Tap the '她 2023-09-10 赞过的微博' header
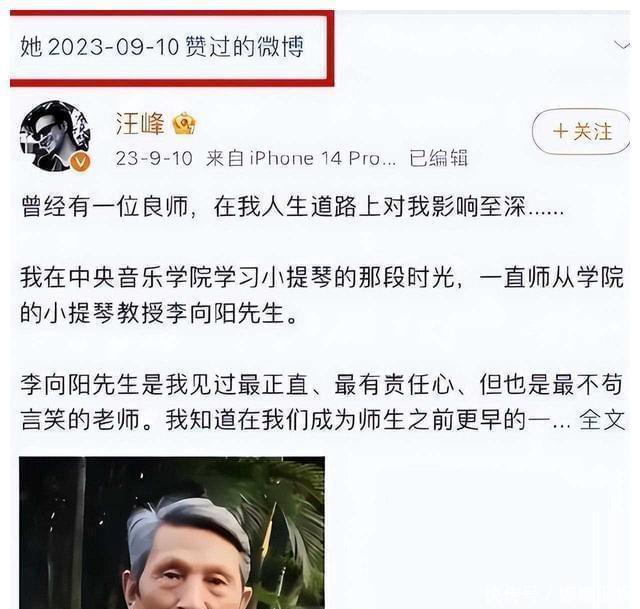This screenshot has width=640, height=609. [162, 46]
